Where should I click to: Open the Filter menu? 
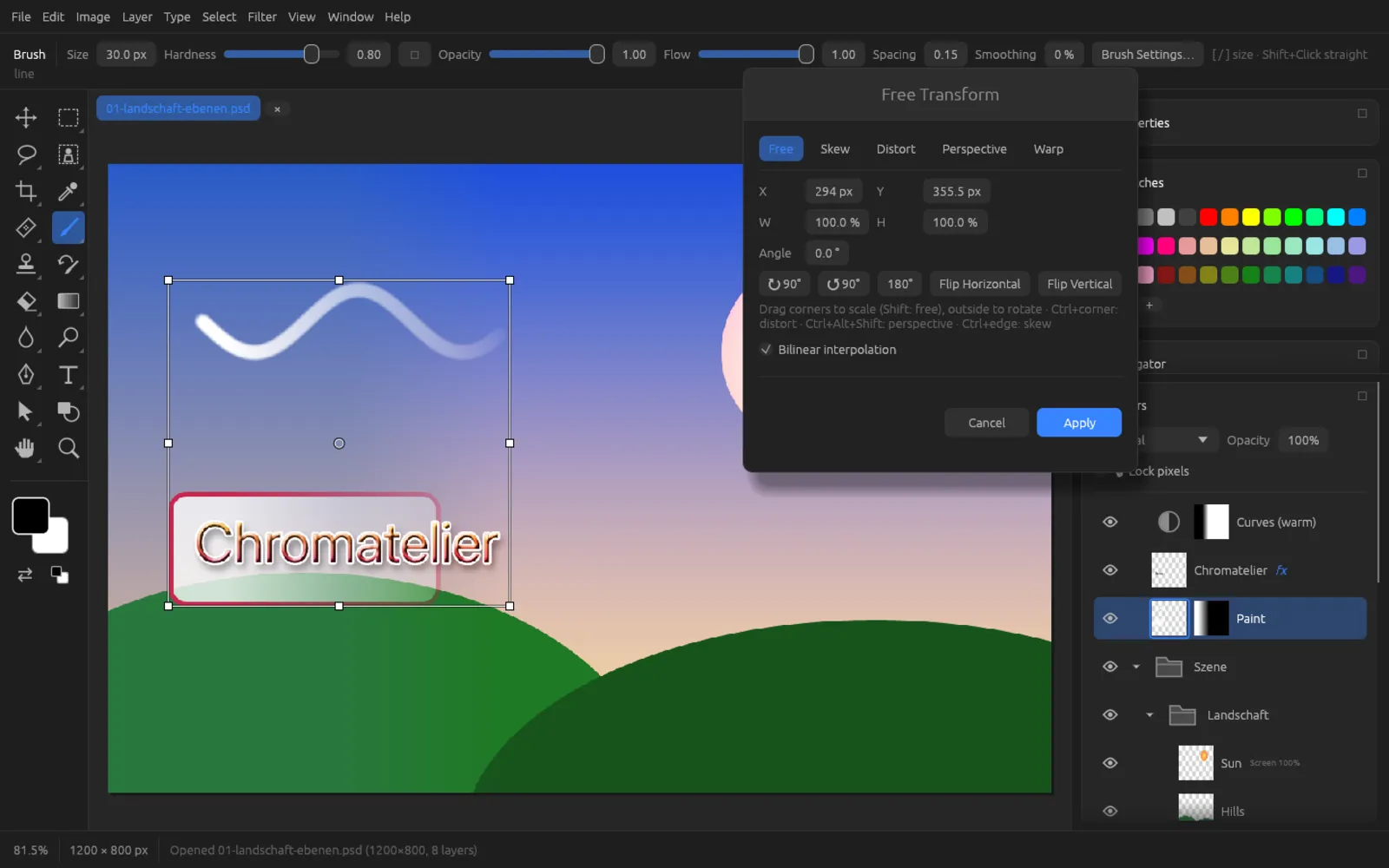[x=261, y=16]
